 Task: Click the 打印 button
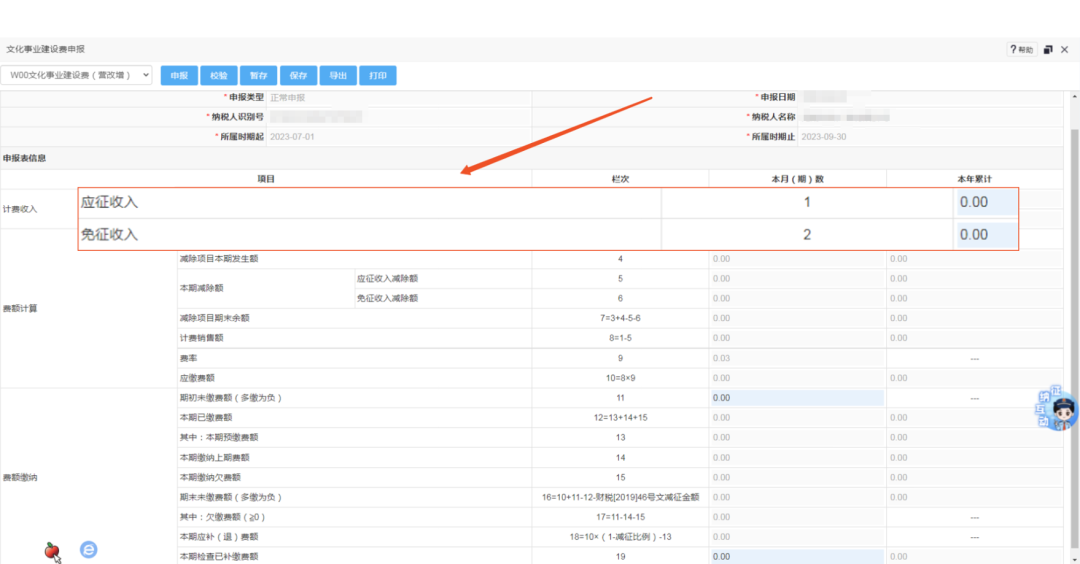point(378,76)
